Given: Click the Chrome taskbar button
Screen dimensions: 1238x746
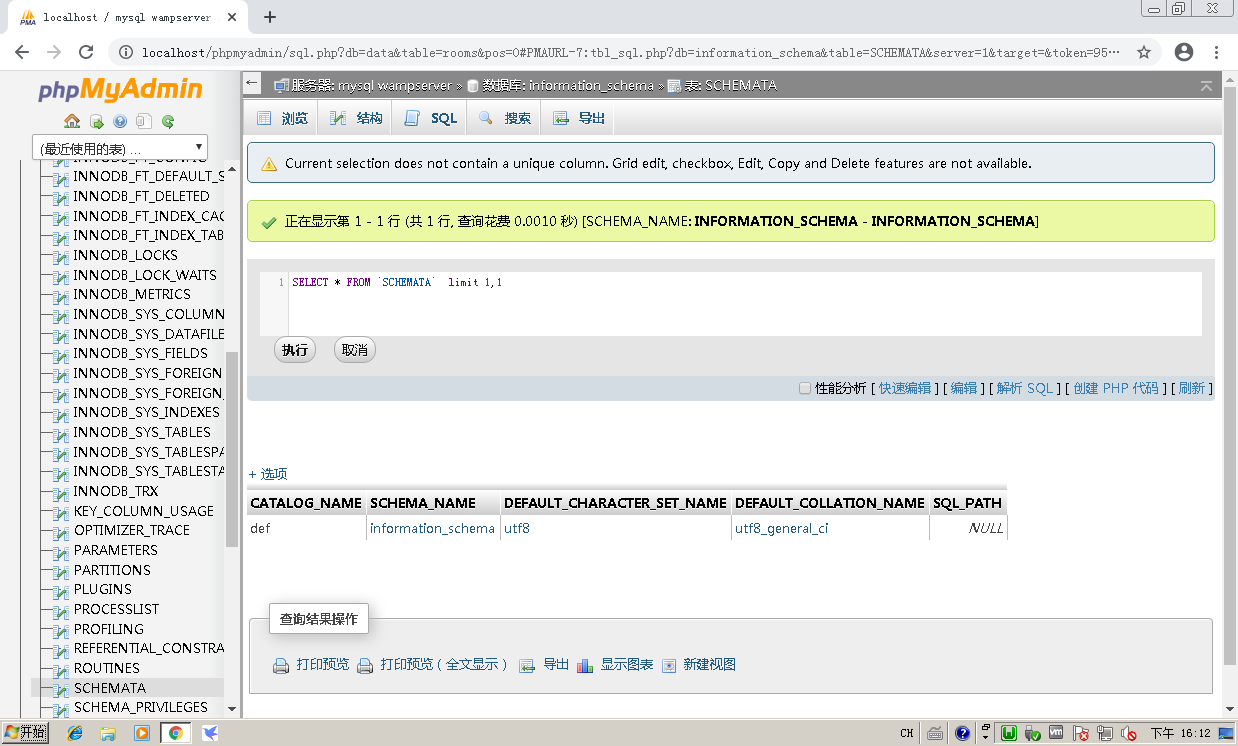Looking at the screenshot, I should 176,733.
